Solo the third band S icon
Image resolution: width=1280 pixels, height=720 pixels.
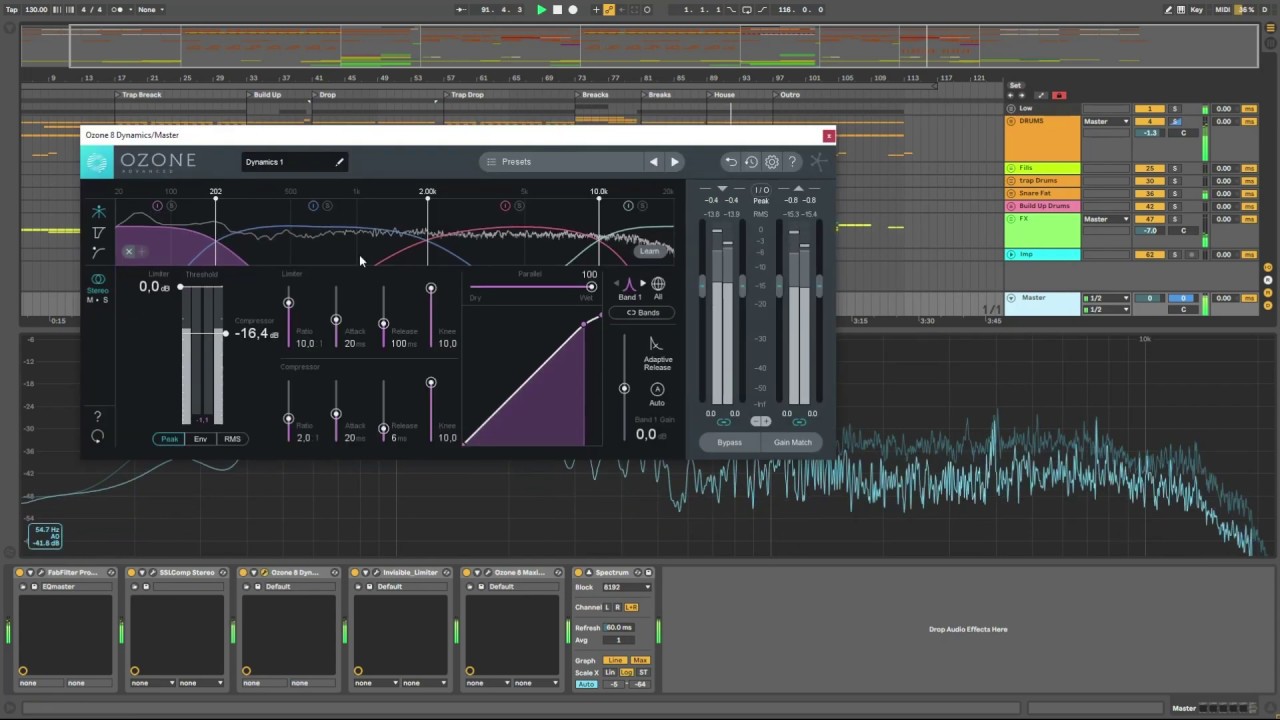[x=519, y=206]
